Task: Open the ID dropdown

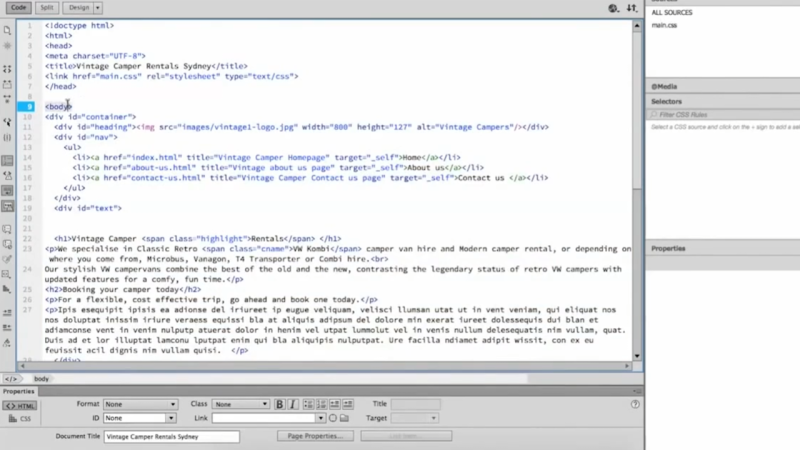Action: [x=139, y=418]
